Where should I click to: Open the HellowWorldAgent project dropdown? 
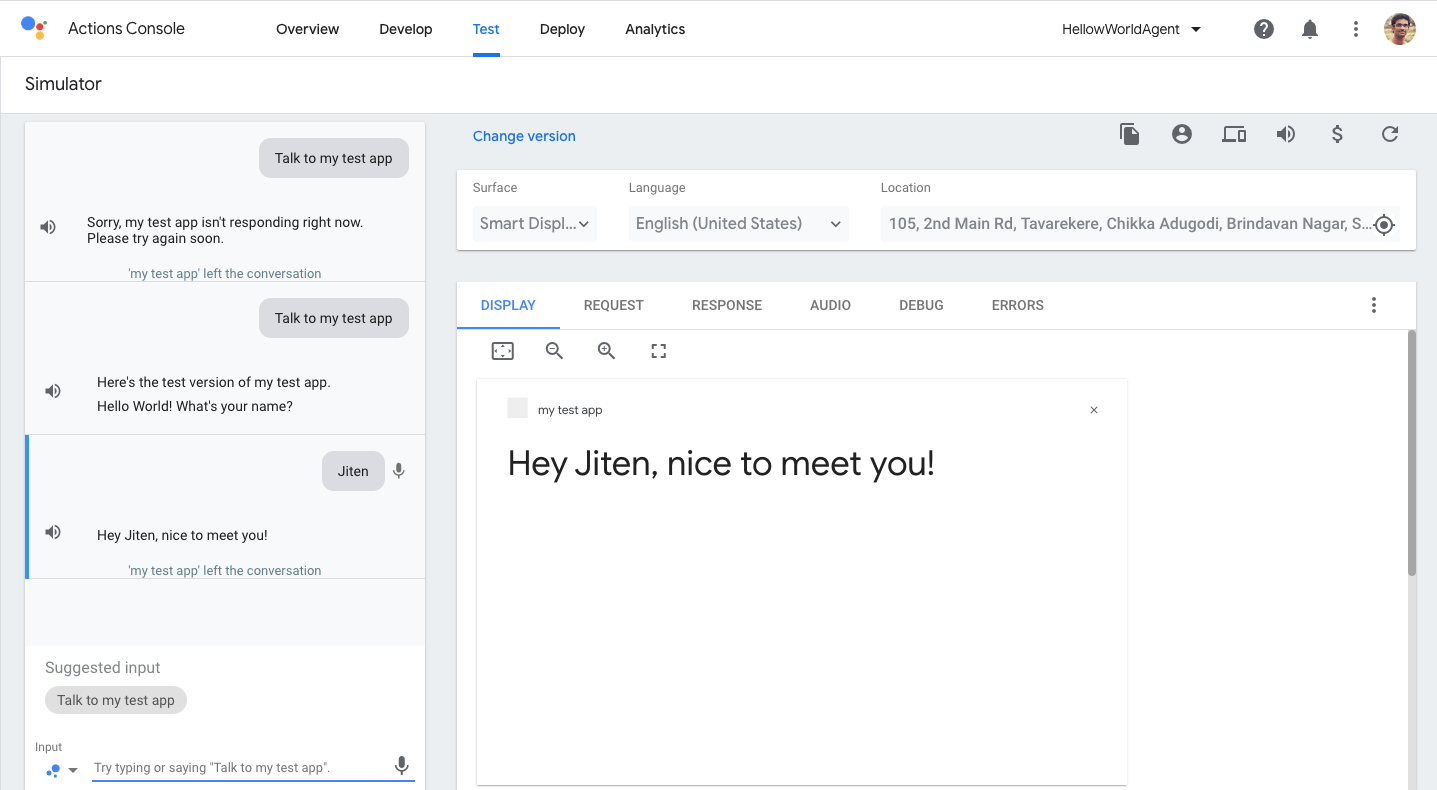[1131, 30]
